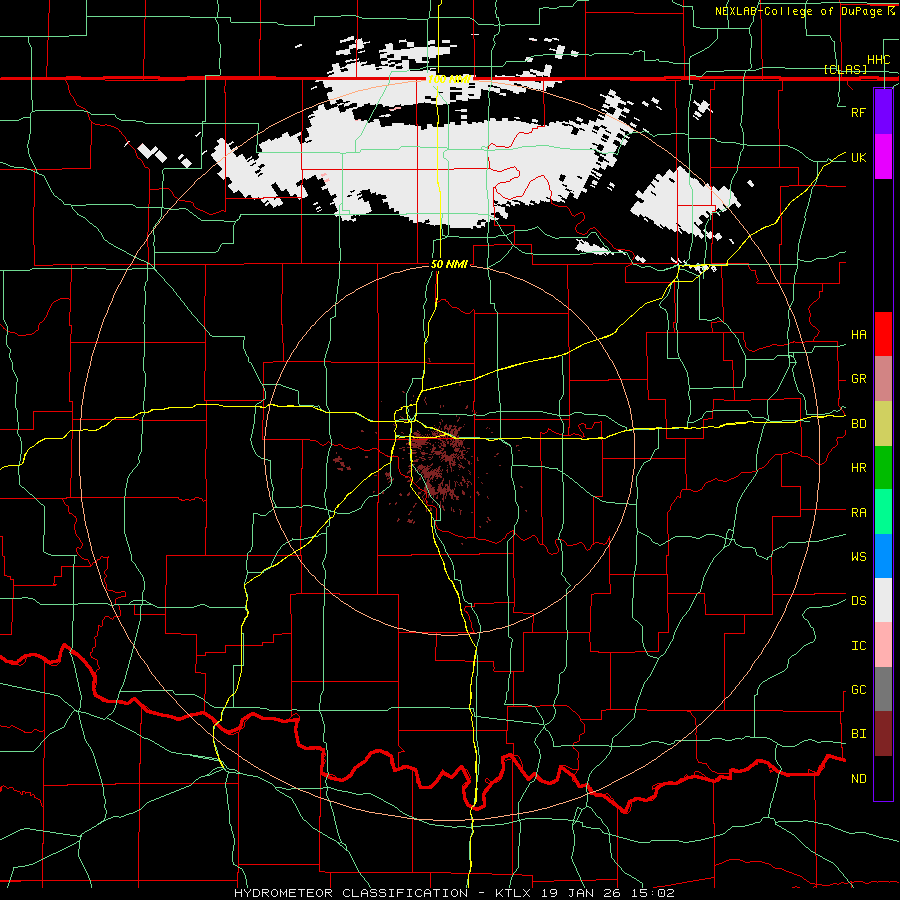Click the BD legend label
This screenshot has height=900, width=900.
[858, 424]
